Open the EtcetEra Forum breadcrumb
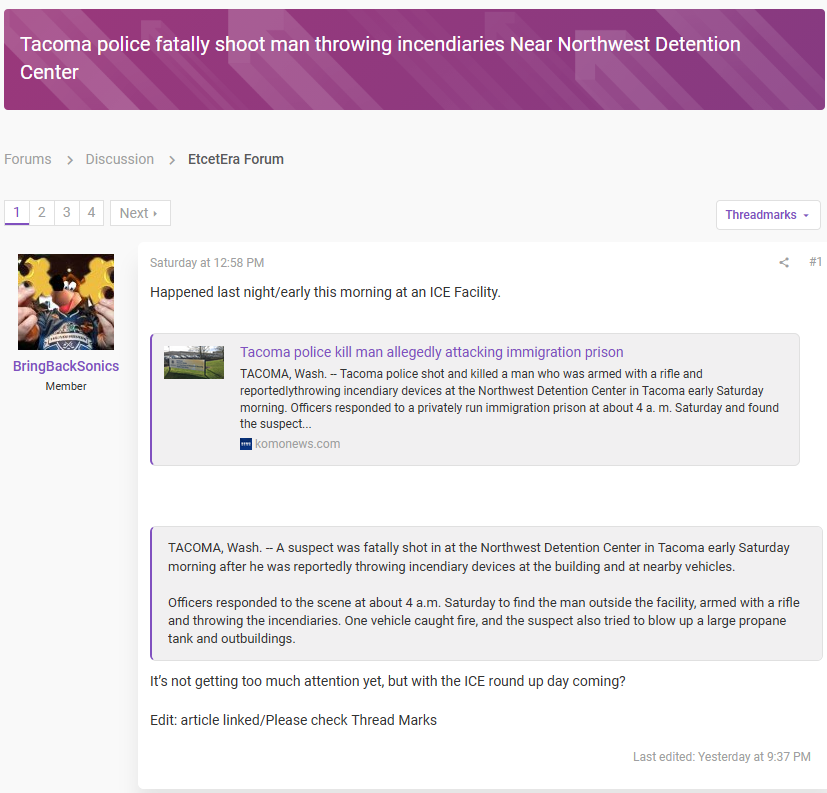 click(236, 159)
